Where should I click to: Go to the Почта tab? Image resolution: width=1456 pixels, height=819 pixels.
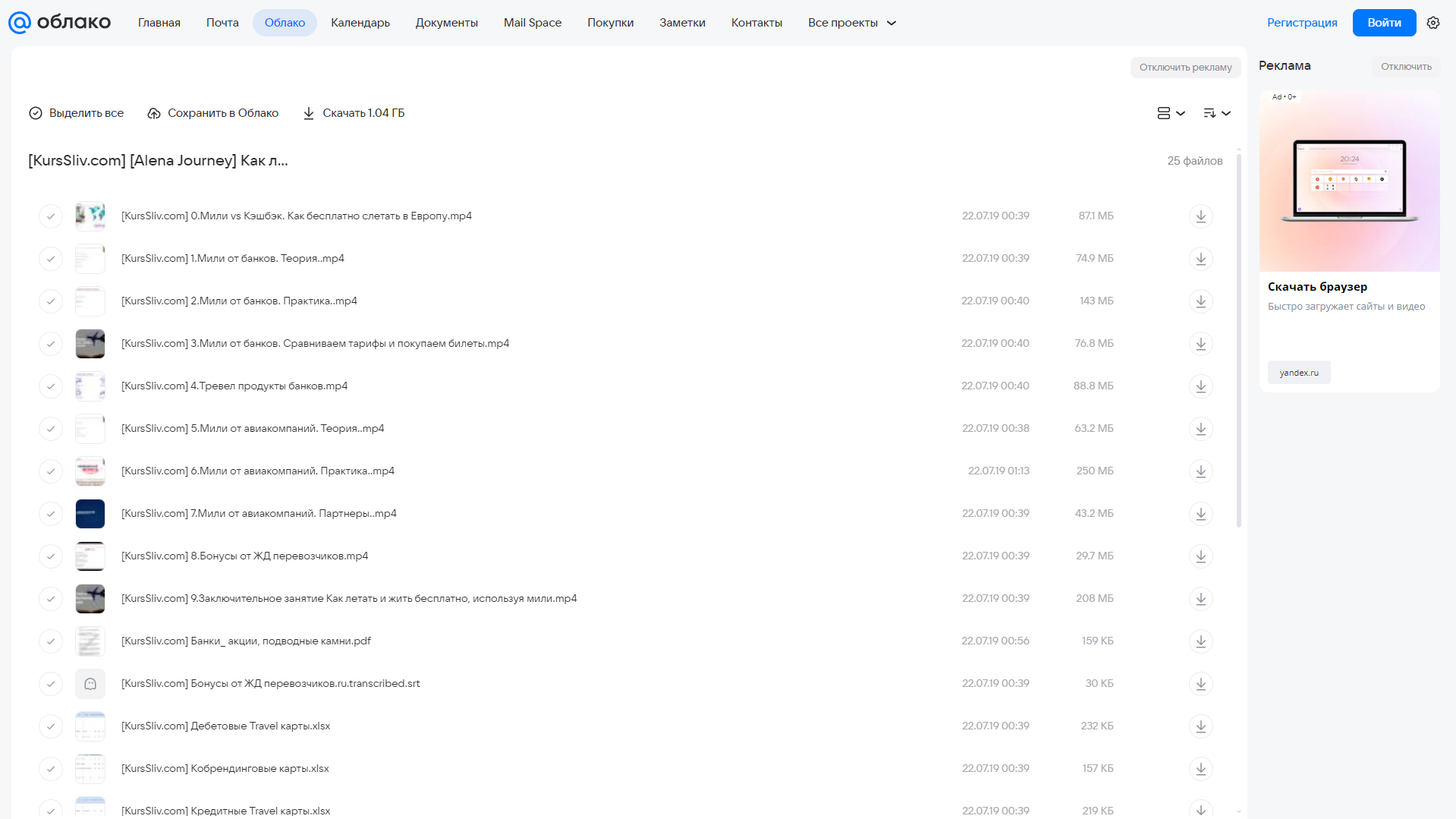tap(222, 23)
